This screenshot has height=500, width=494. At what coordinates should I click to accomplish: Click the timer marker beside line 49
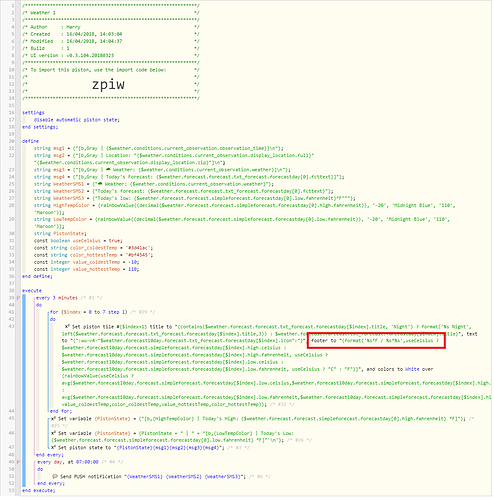point(18,463)
